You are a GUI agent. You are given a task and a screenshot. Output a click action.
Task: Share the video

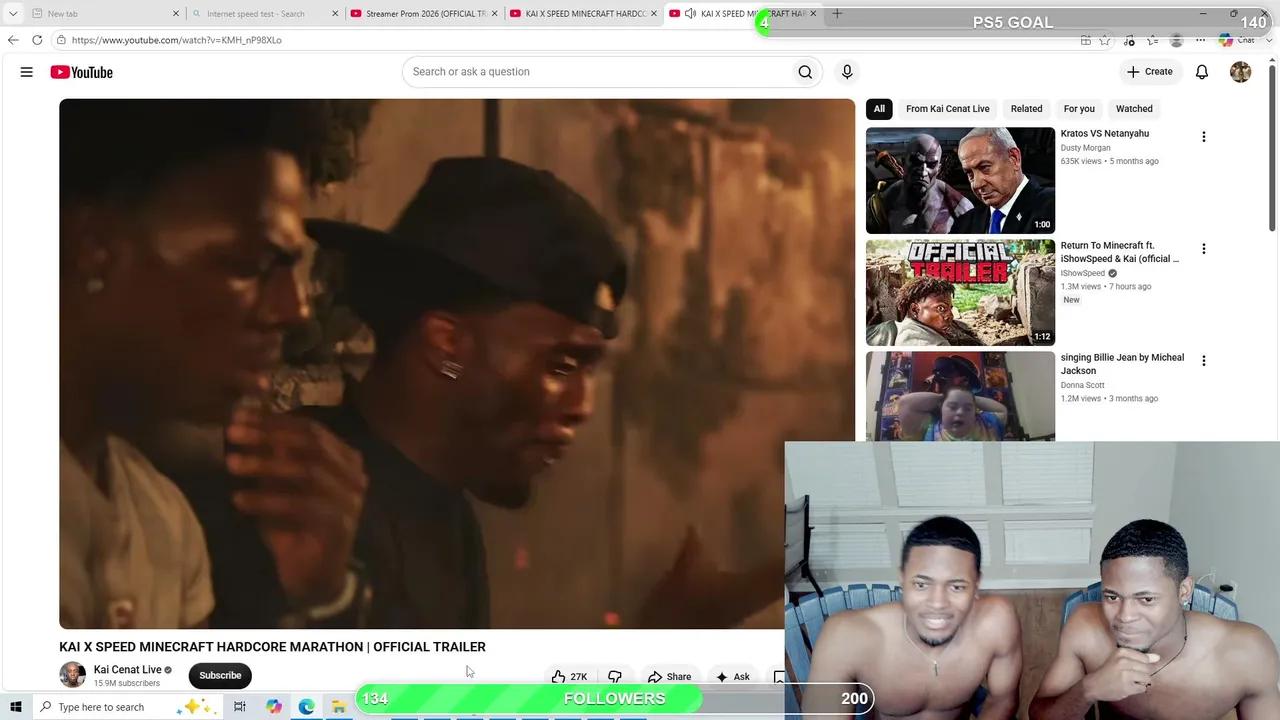pyautogui.click(x=669, y=677)
